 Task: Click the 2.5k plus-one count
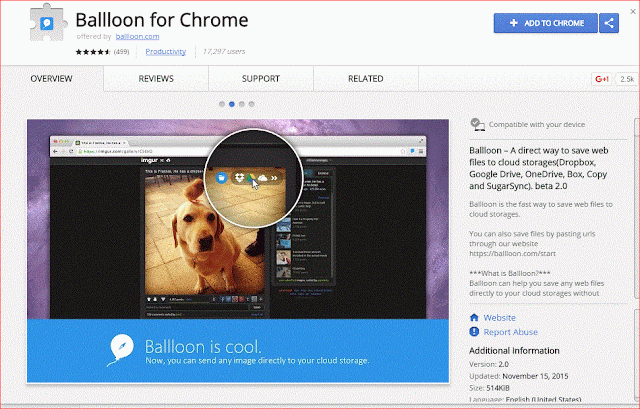(627, 79)
